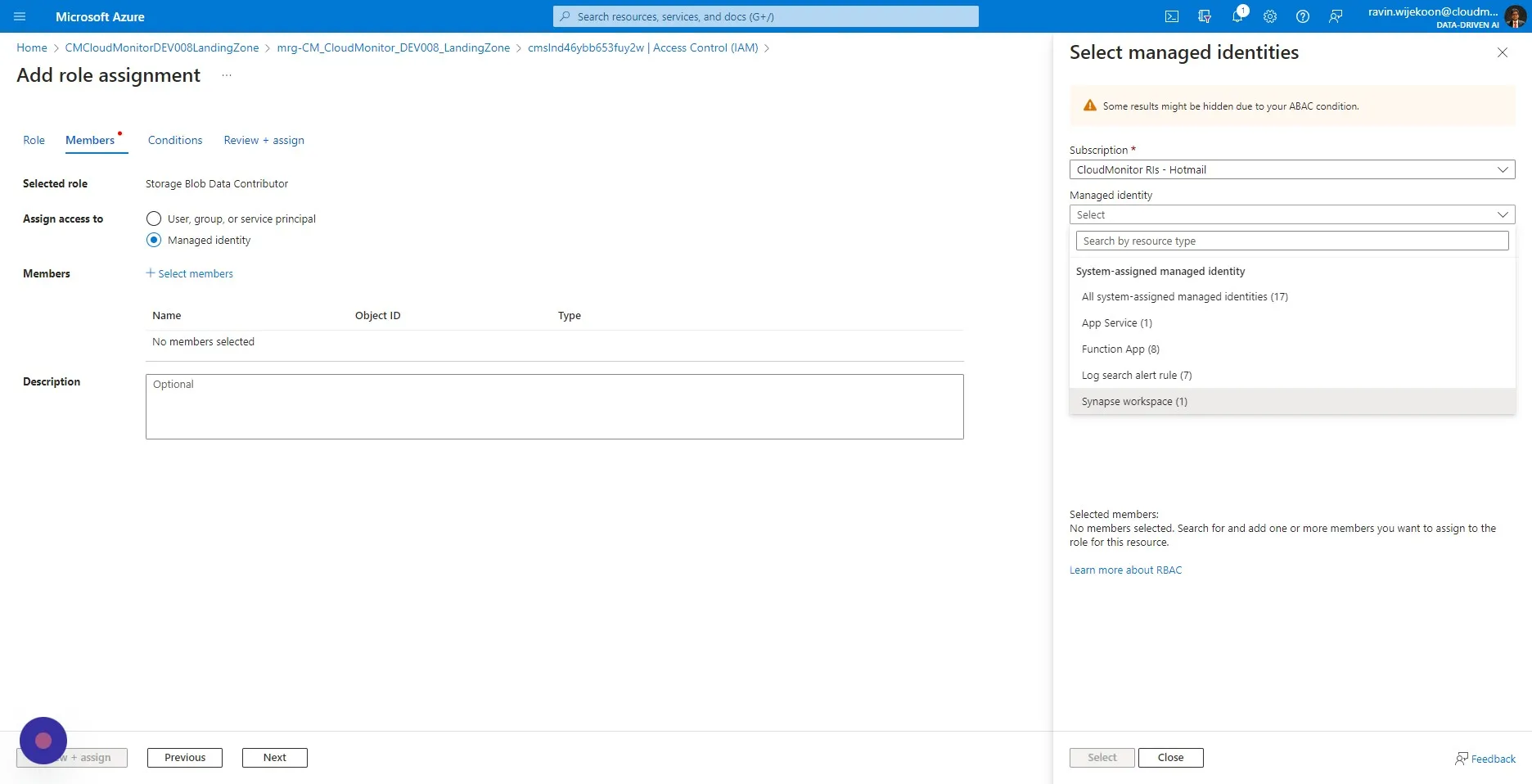Image resolution: width=1532 pixels, height=784 pixels.
Task: Pick All system-assigned managed identities (17)
Action: tap(1292, 296)
